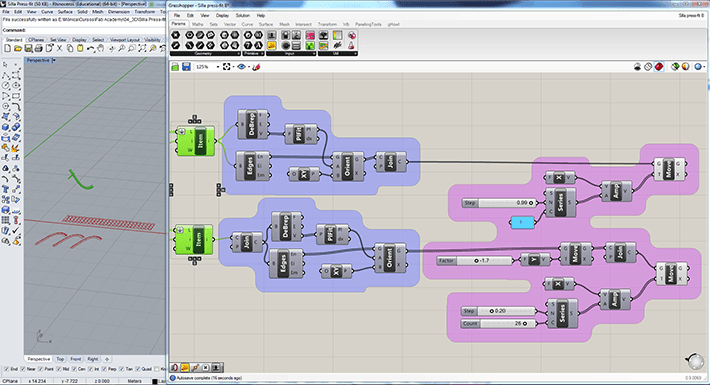Toggle the End osnap checkbox
Screen dimensions: 710x385
pos(7,369)
